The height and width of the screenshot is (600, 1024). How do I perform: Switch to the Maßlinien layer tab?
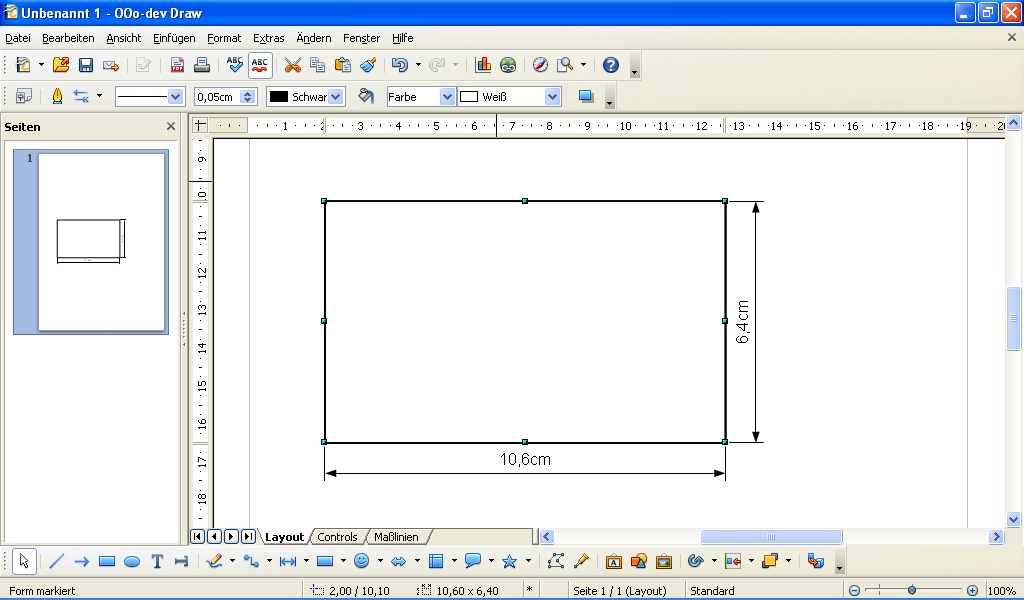(396, 537)
